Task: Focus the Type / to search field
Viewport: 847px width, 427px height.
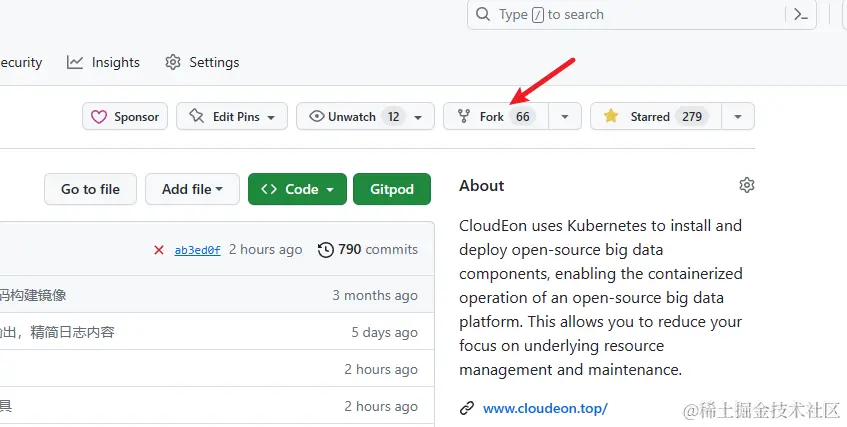Action: point(640,15)
